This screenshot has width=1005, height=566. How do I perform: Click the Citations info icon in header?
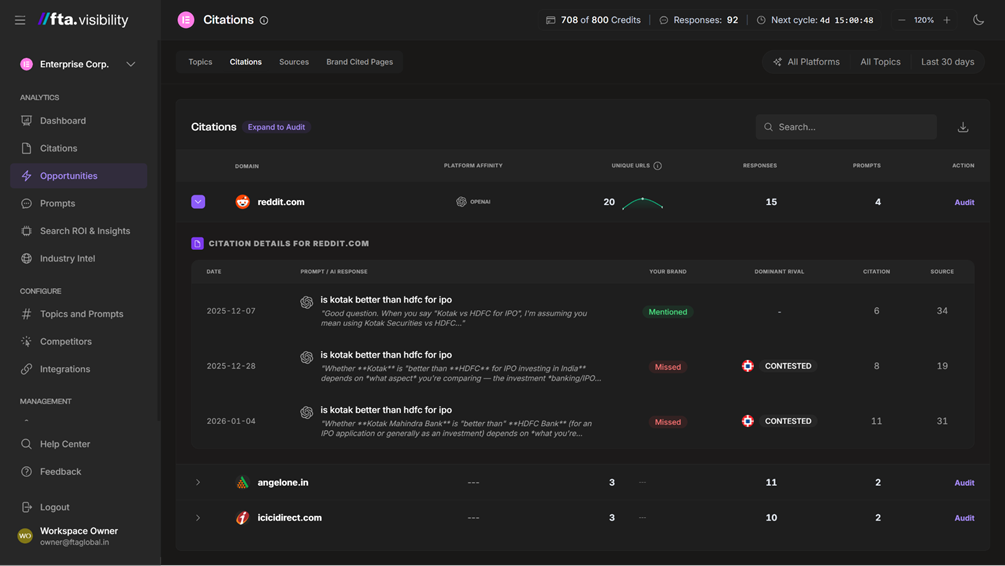(264, 21)
